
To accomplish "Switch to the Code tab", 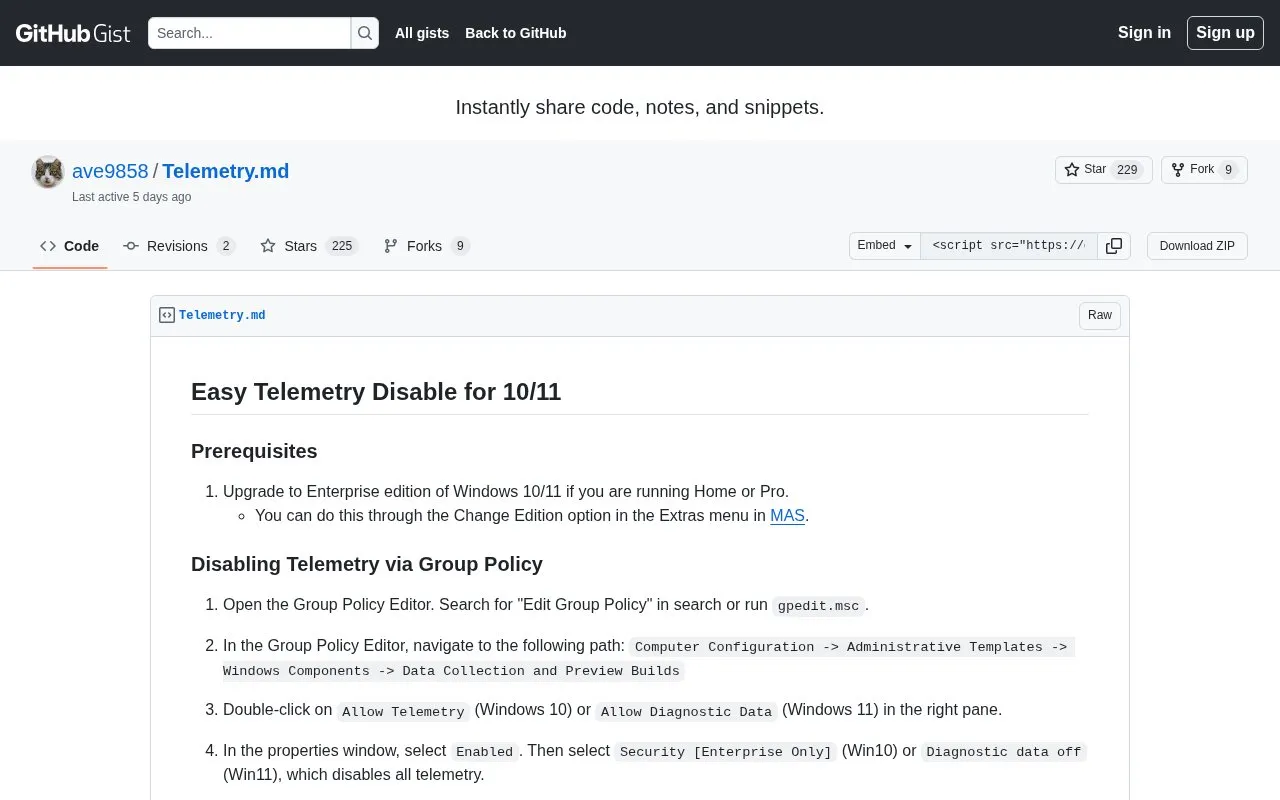I will coord(70,246).
